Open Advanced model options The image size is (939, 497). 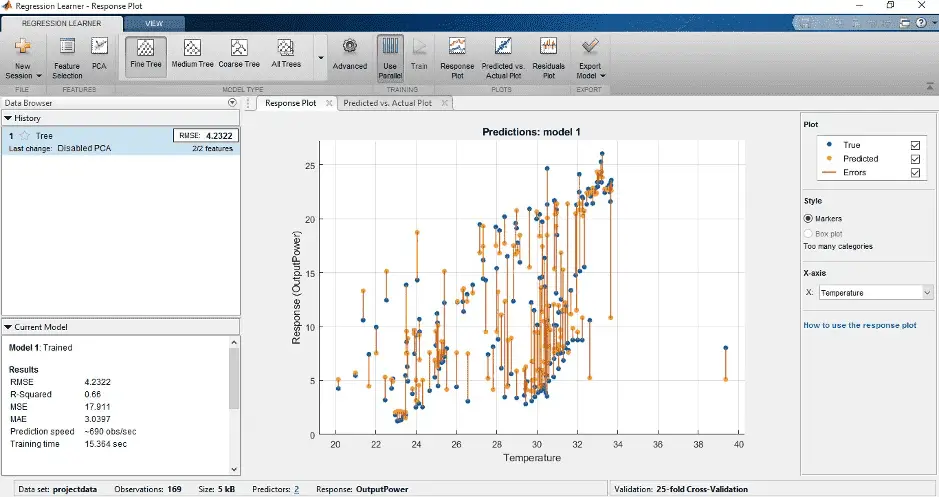350,55
